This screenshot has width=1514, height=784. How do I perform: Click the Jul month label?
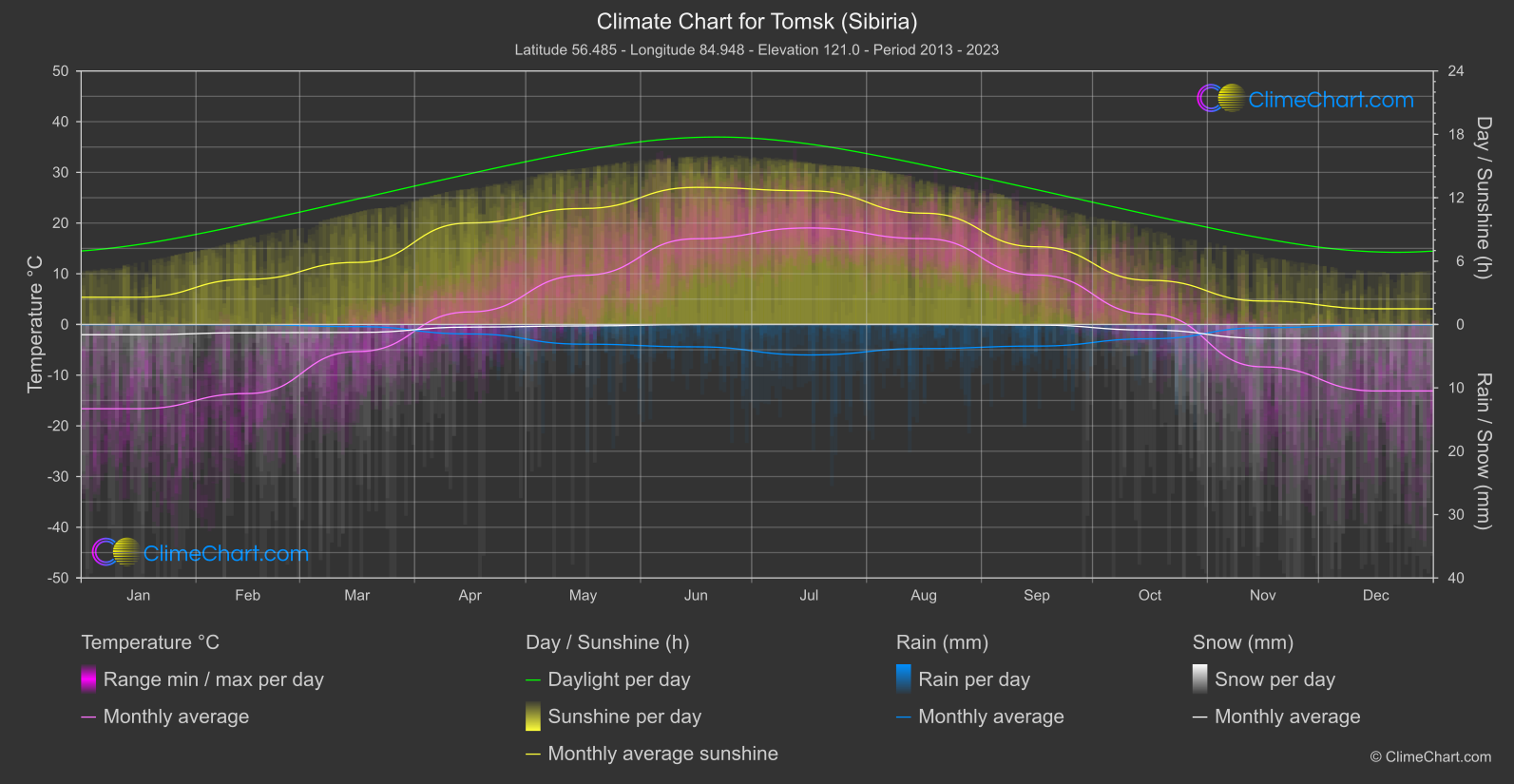809,595
